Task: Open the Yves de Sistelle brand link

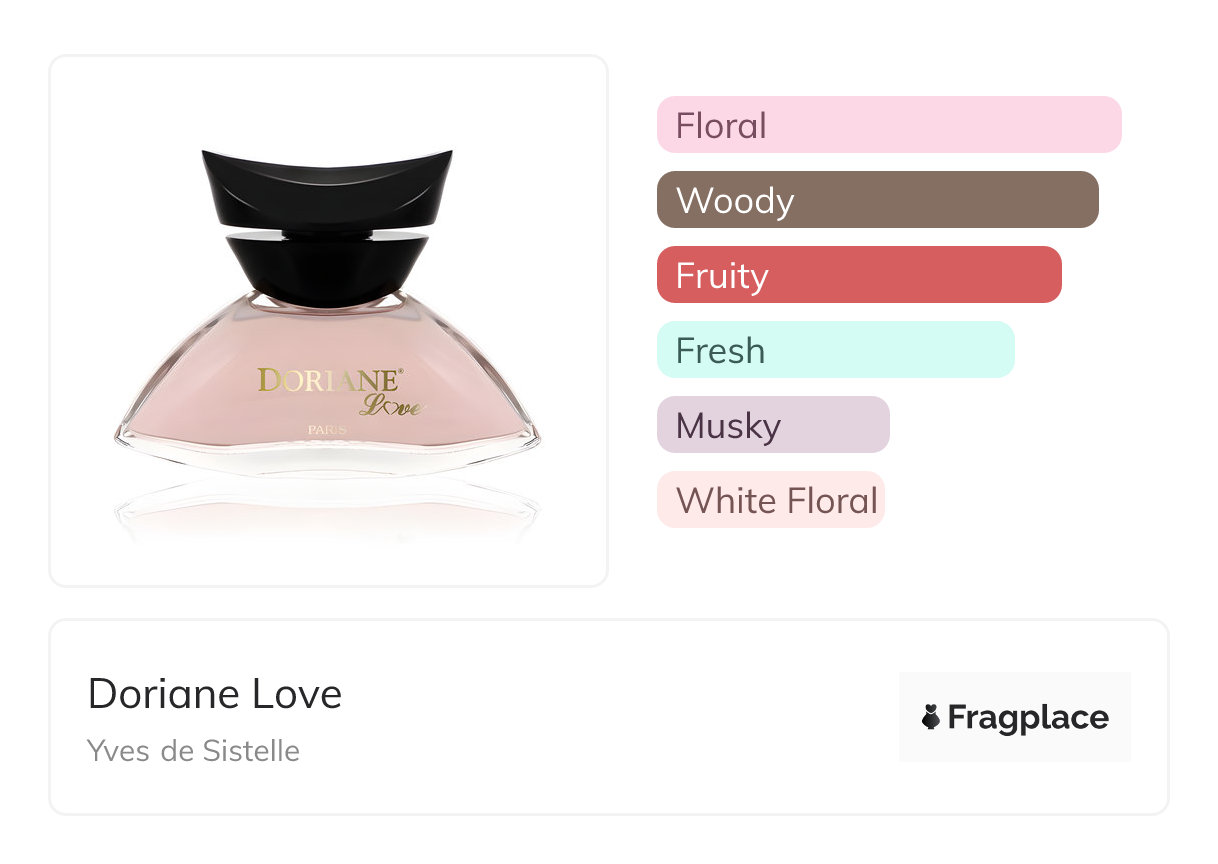Action: click(193, 750)
